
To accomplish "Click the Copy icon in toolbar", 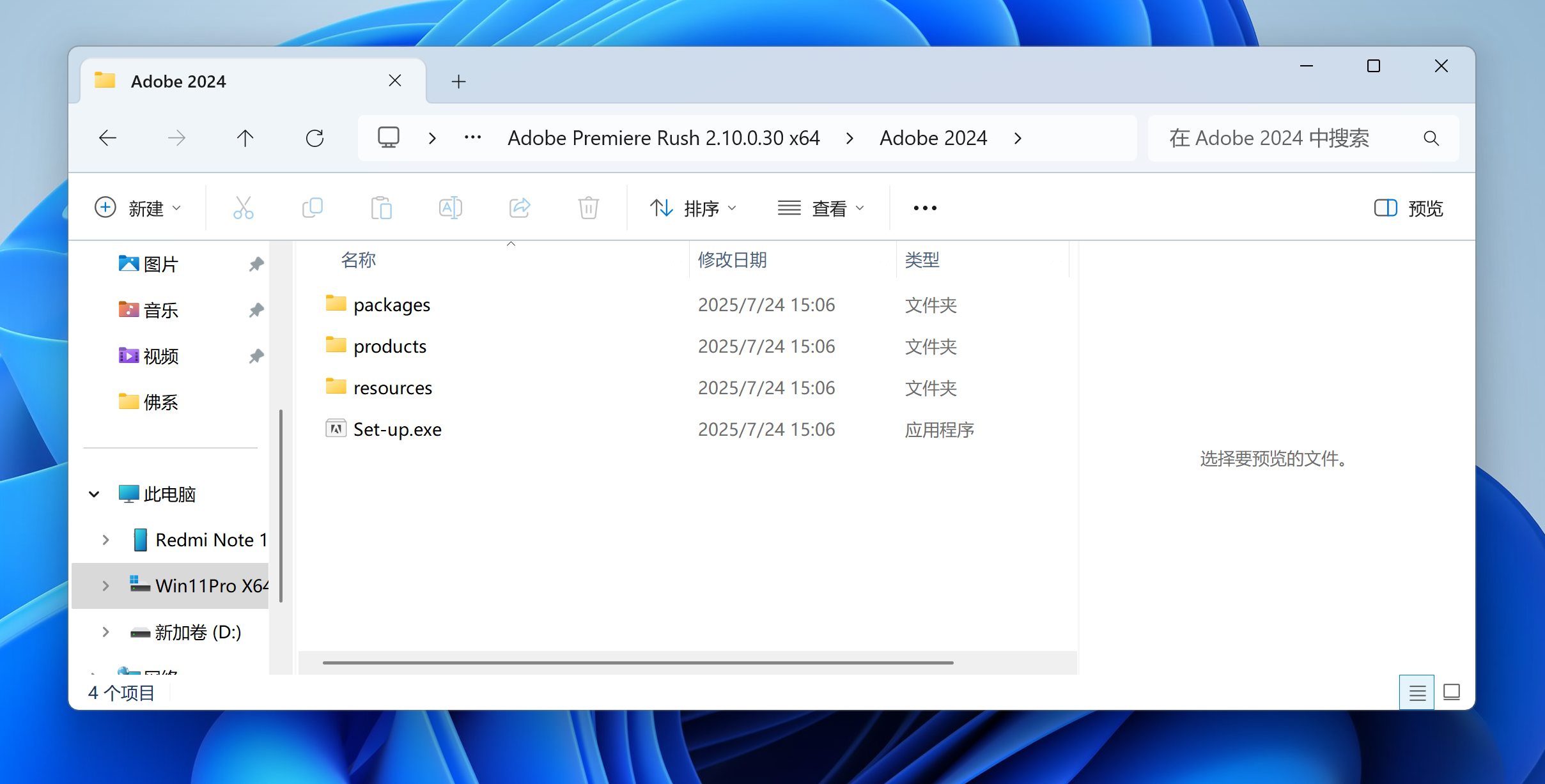I will tap(313, 208).
